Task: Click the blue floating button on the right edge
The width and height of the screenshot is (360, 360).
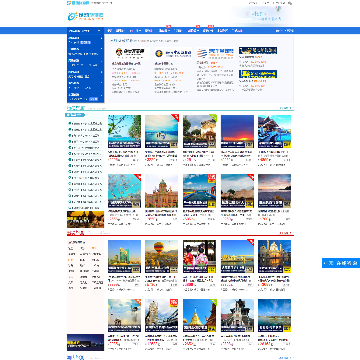Action: pyautogui.click(x=341, y=263)
